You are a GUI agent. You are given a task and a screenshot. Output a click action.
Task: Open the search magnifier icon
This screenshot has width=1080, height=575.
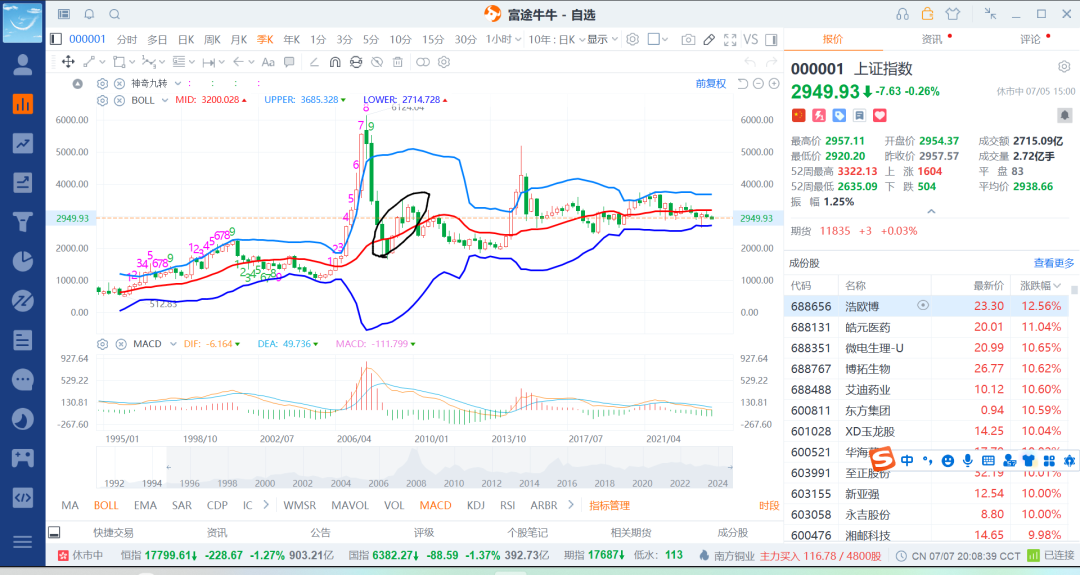[114, 14]
